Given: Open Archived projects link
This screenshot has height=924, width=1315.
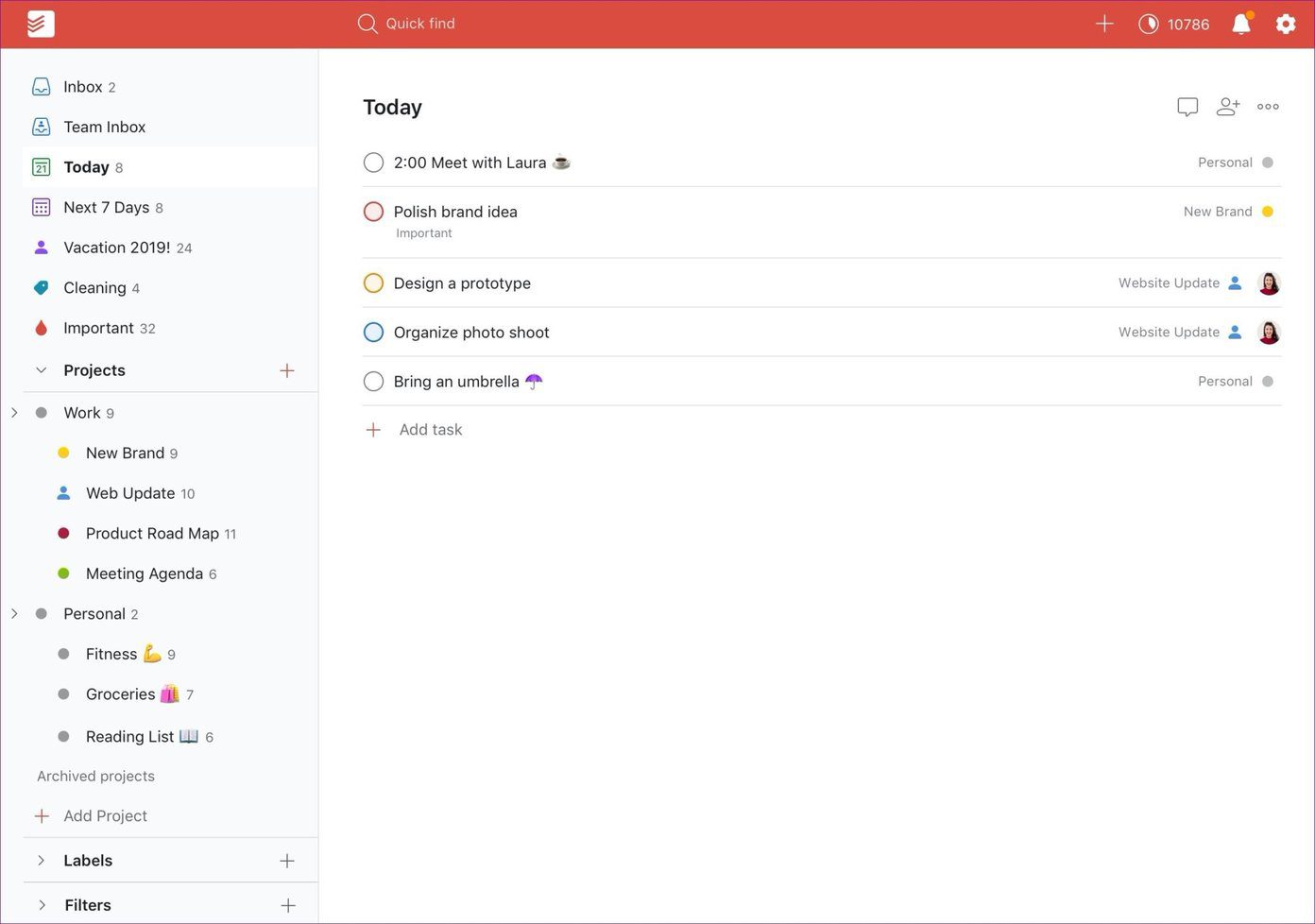Looking at the screenshot, I should point(95,777).
